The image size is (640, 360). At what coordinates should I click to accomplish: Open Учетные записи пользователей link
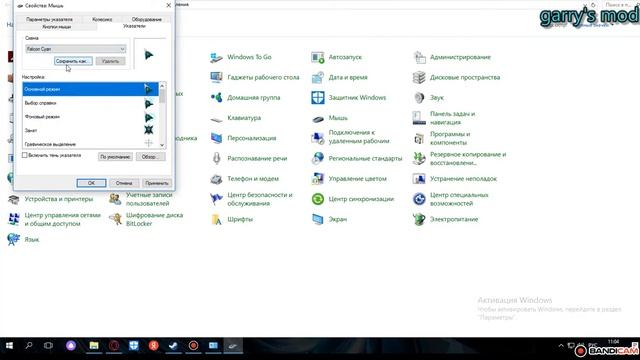[148, 199]
